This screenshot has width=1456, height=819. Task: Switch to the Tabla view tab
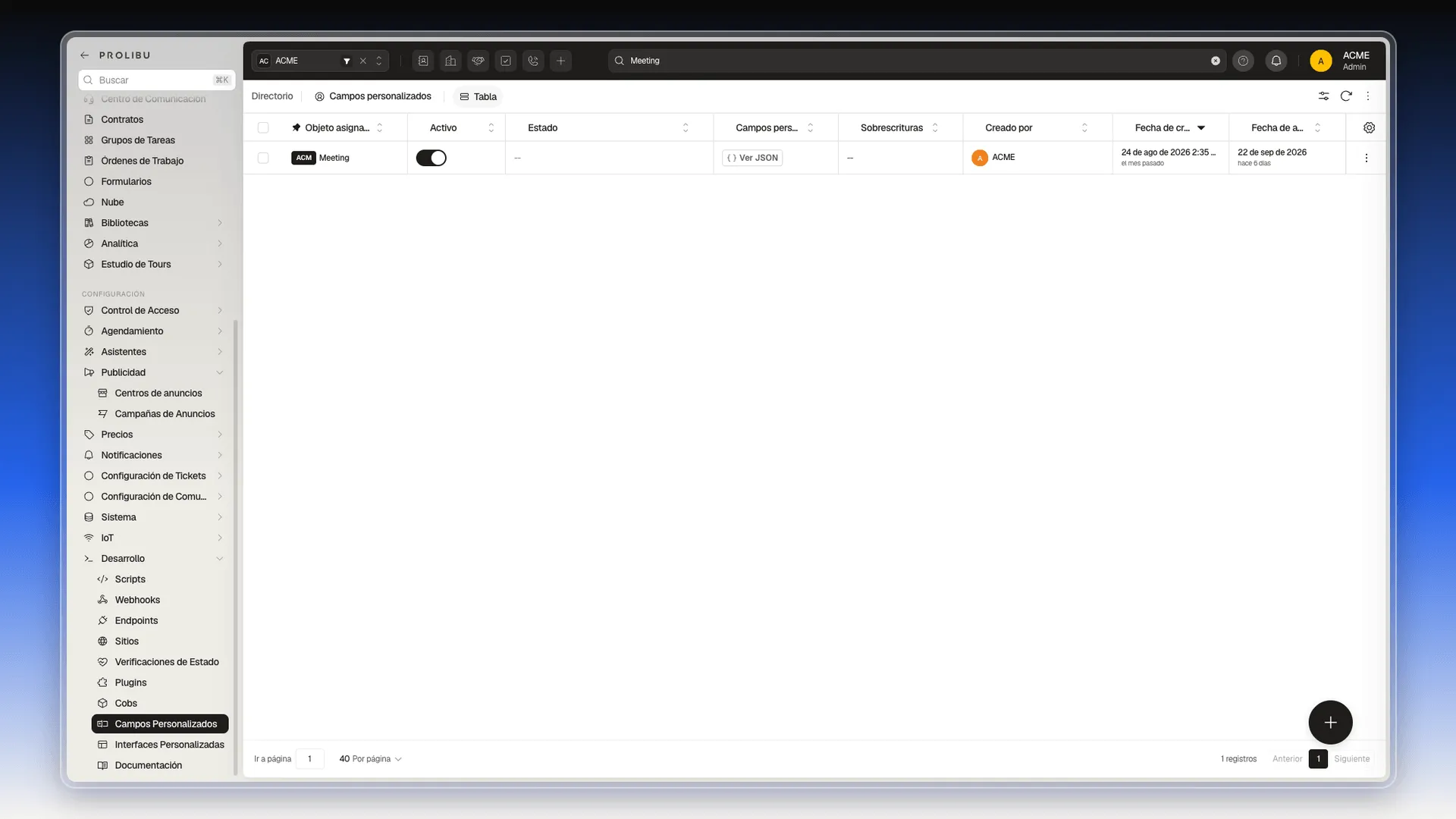(x=479, y=96)
